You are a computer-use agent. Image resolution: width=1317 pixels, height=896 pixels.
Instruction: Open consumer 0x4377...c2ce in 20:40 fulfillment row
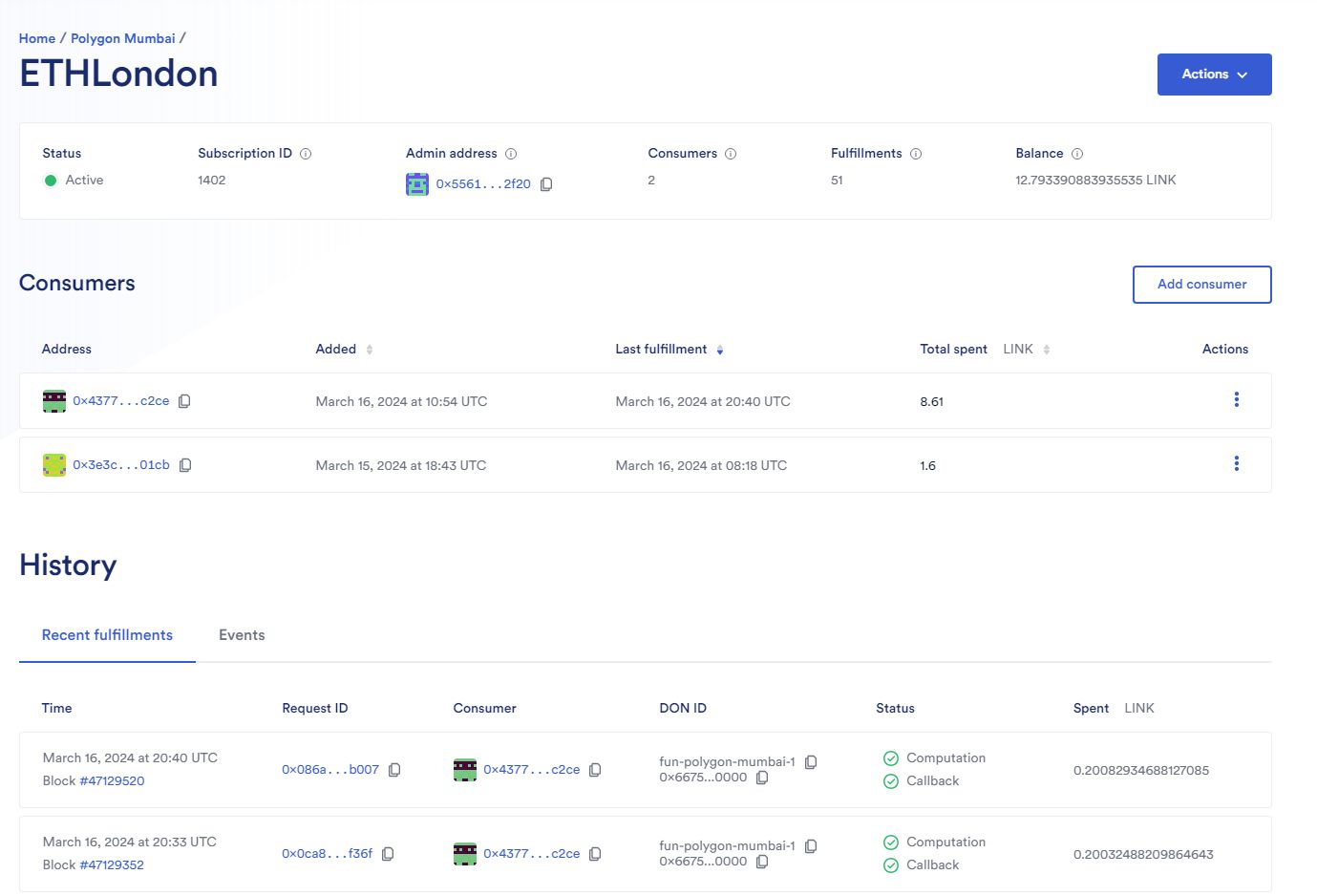[x=531, y=770]
